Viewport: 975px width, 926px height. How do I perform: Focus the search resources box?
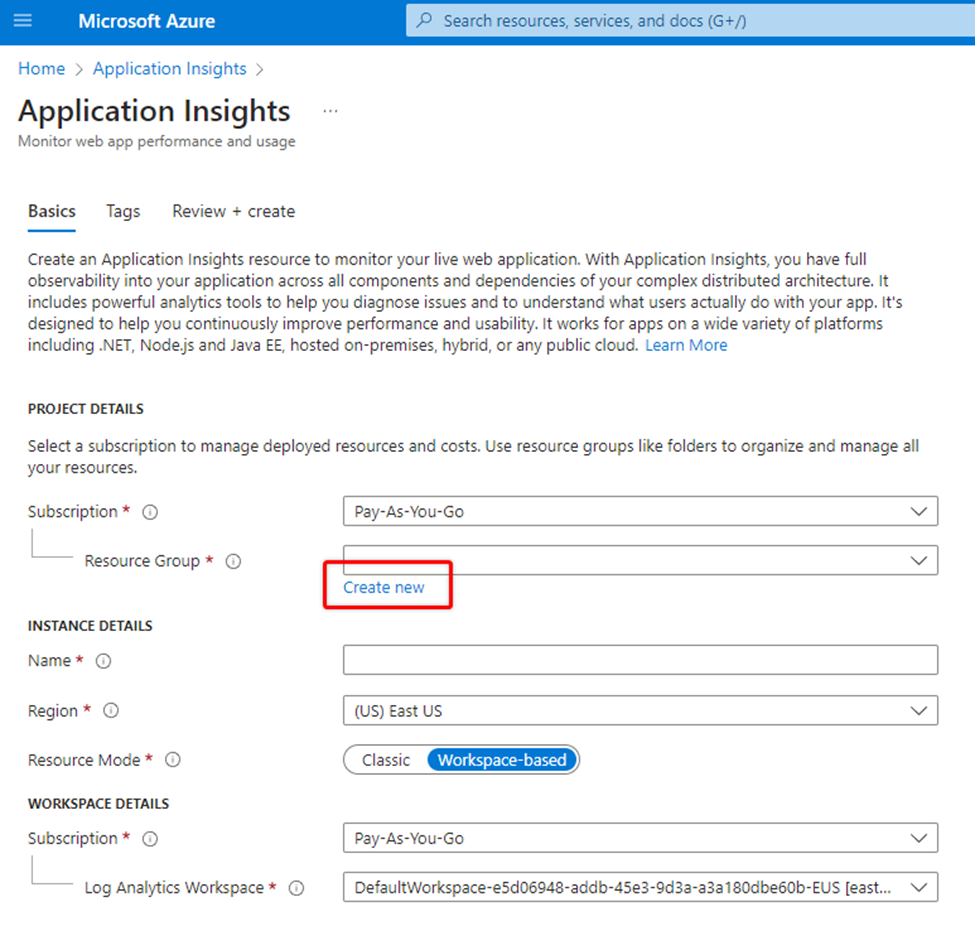(x=690, y=21)
